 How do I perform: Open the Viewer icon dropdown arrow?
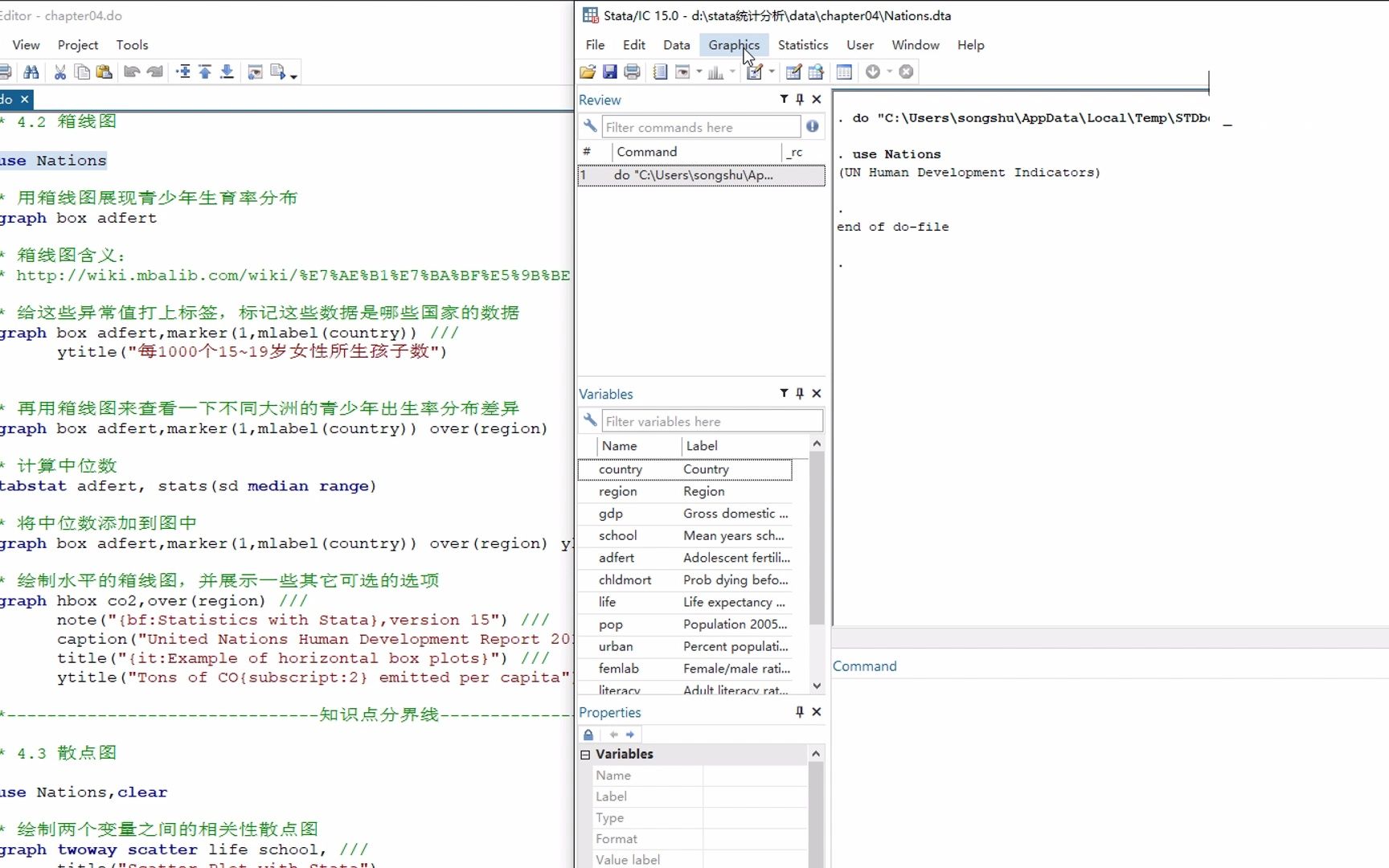coord(699,72)
